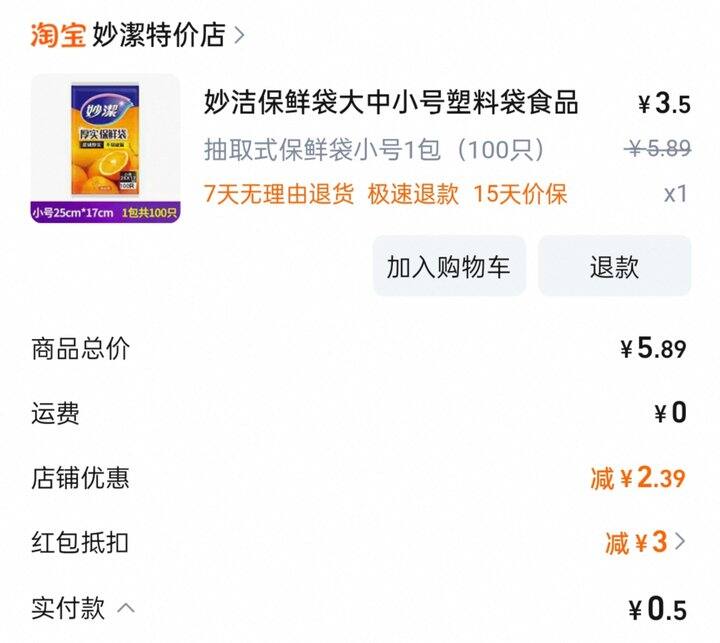Tap the orange 淘宝 logo
This screenshot has height=643, width=720.
[x=58, y=34]
